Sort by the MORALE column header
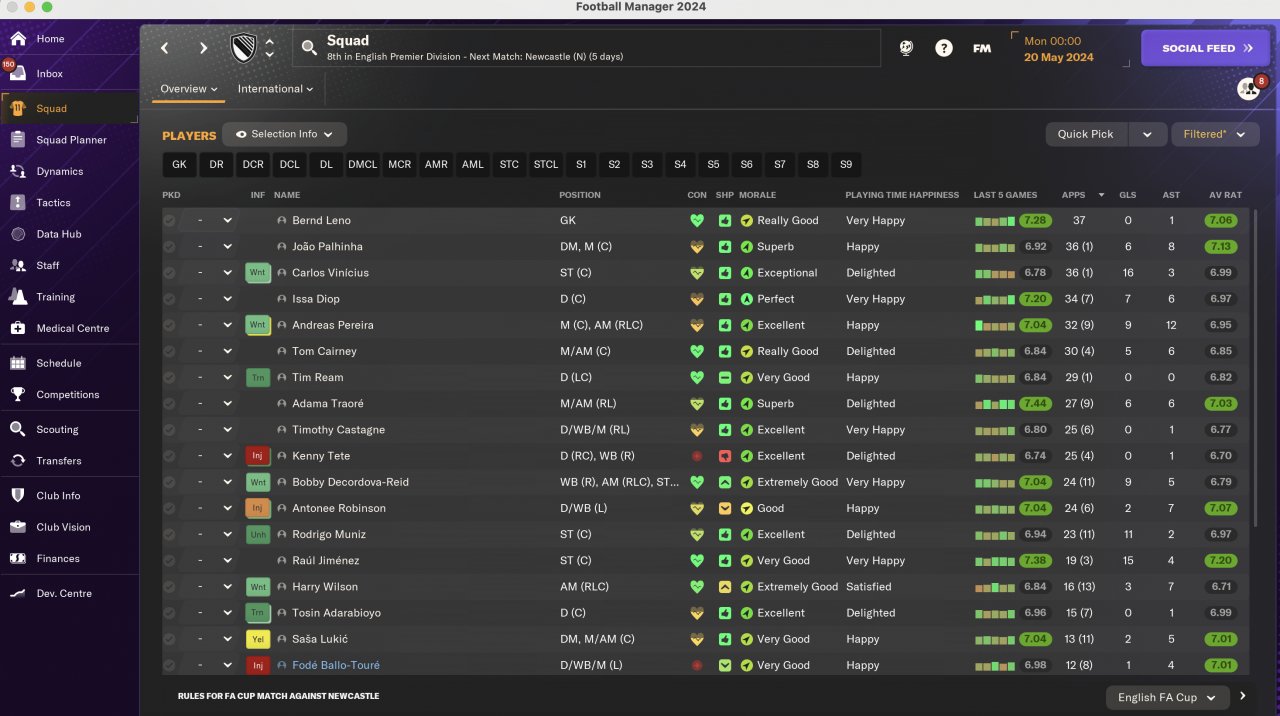 click(x=757, y=195)
